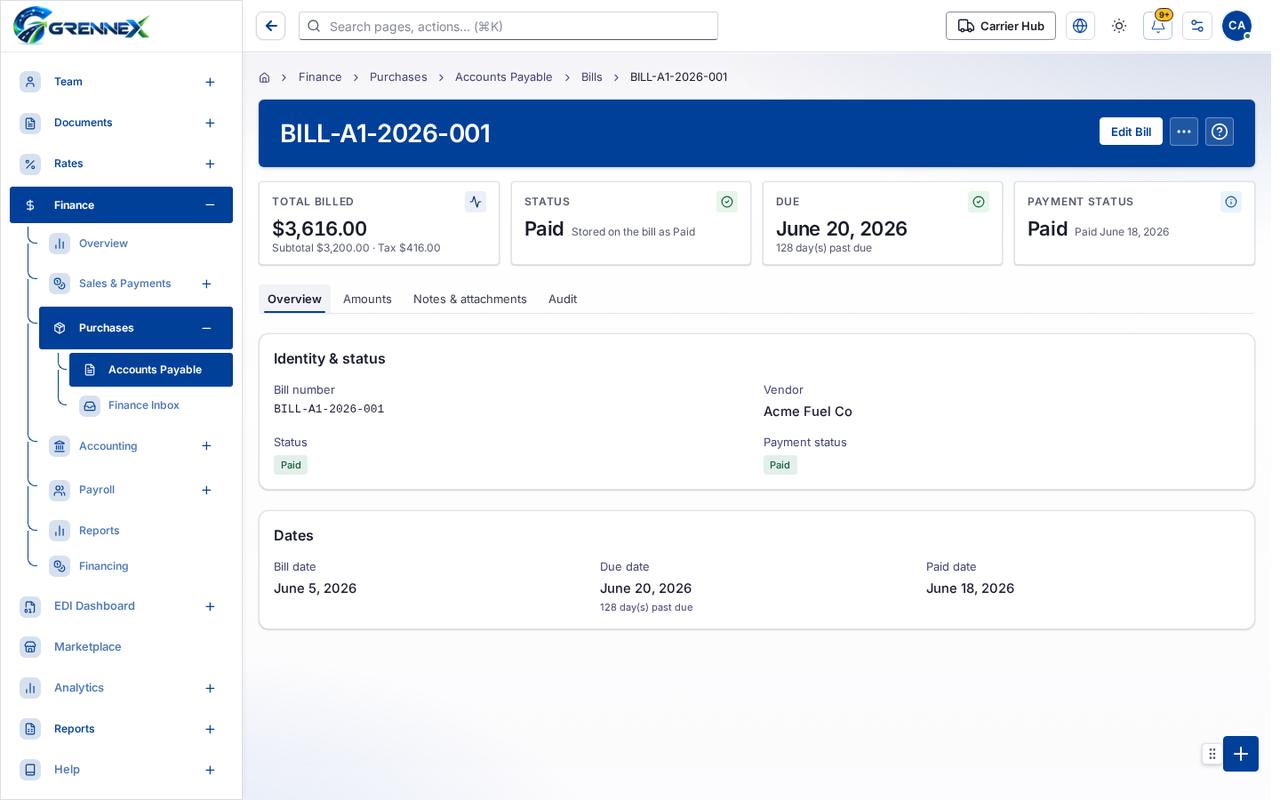Open the Carrier Hub button
Viewport: 1280px width, 800px height.
[1001, 26]
